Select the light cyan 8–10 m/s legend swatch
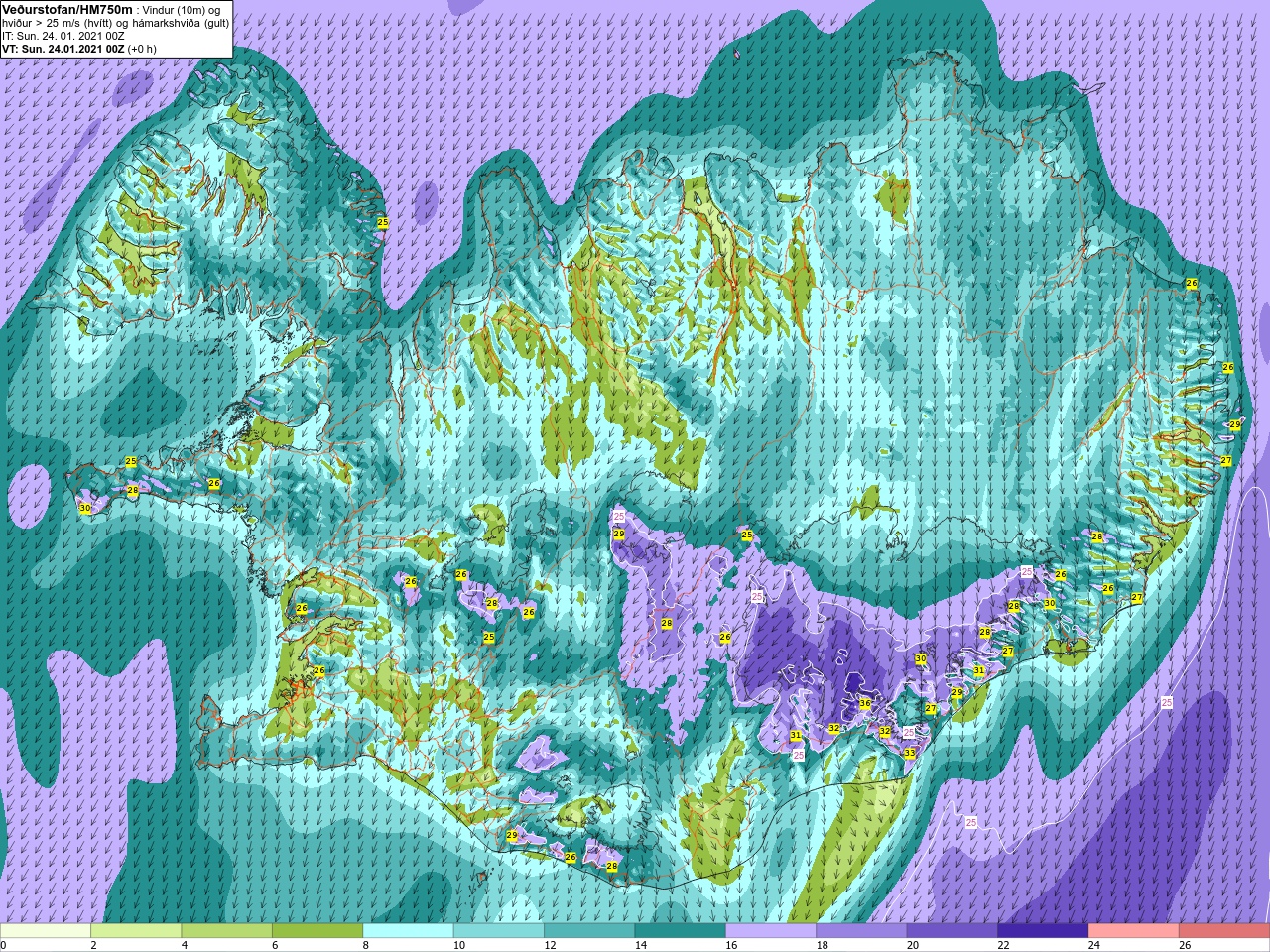 coord(408,931)
